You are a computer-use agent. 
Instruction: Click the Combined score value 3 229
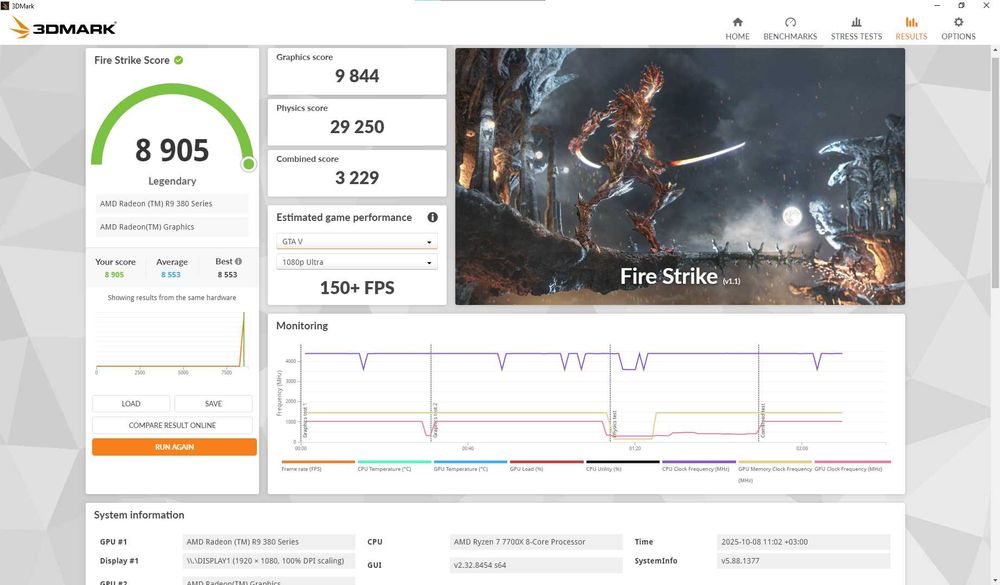click(357, 178)
